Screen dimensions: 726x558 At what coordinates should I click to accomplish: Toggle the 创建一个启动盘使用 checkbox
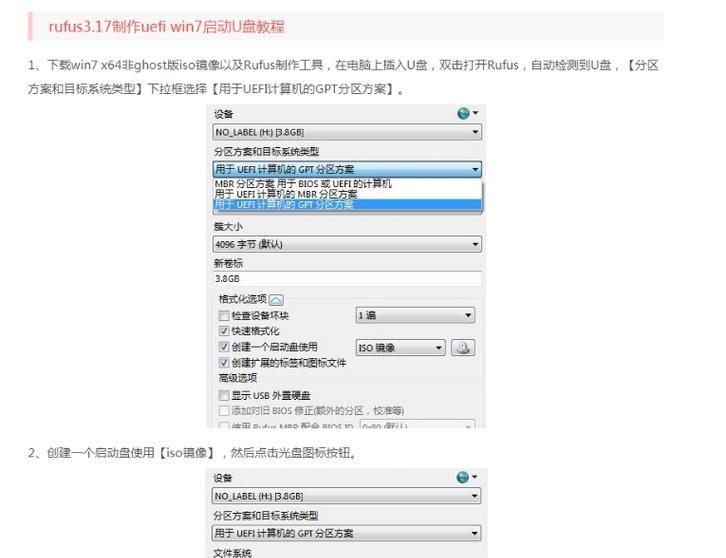point(224,347)
